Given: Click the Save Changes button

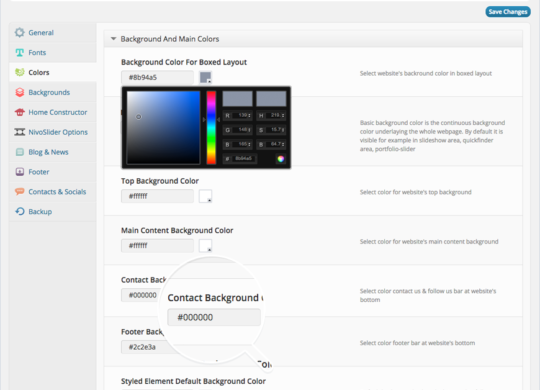Looking at the screenshot, I should pyautogui.click(x=508, y=12).
